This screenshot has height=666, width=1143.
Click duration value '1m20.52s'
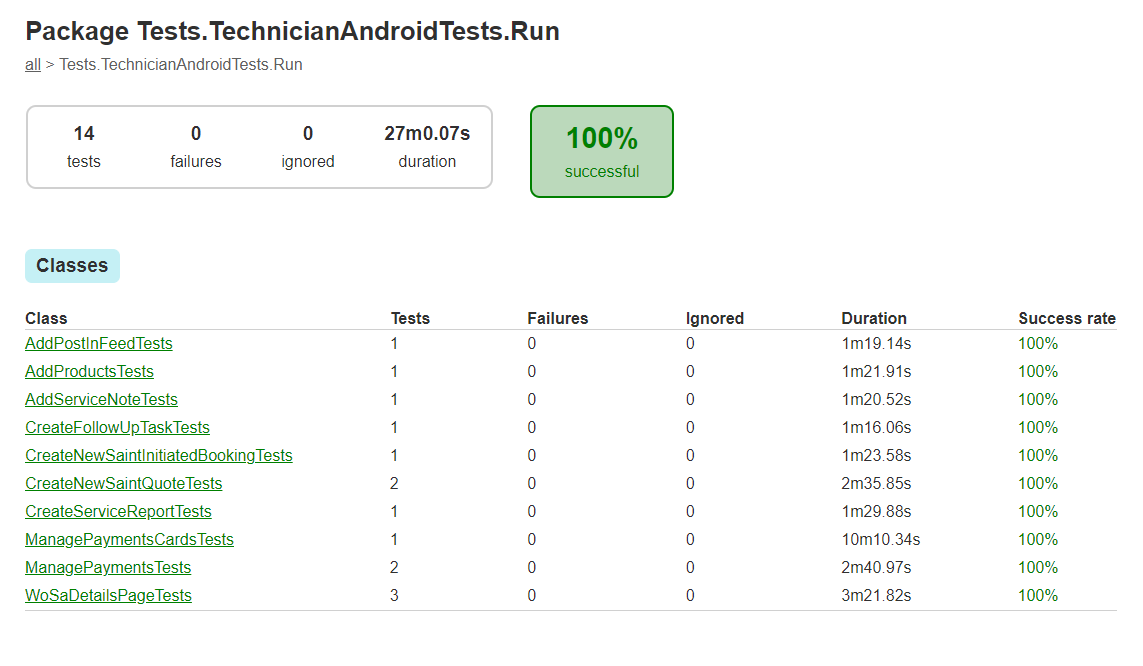[x=876, y=400]
